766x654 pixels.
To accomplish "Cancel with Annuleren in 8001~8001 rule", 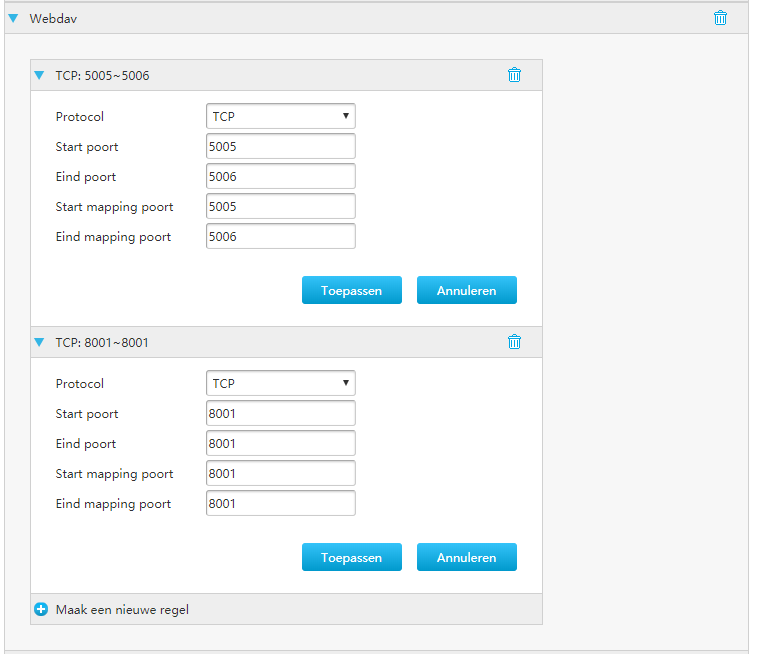I will [467, 557].
